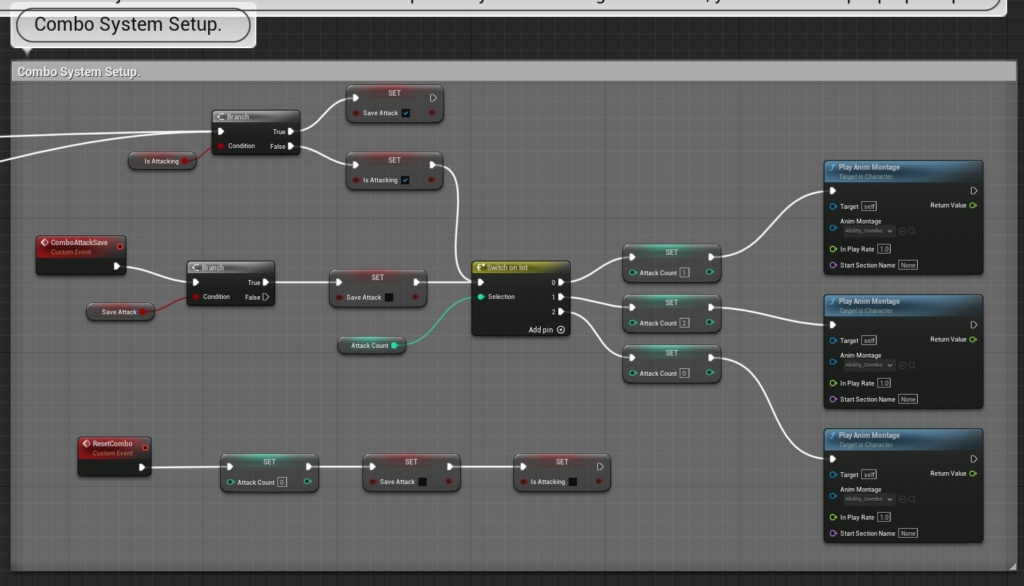
Task: Click output pin 0 on Switch on Int
Action: [561, 282]
